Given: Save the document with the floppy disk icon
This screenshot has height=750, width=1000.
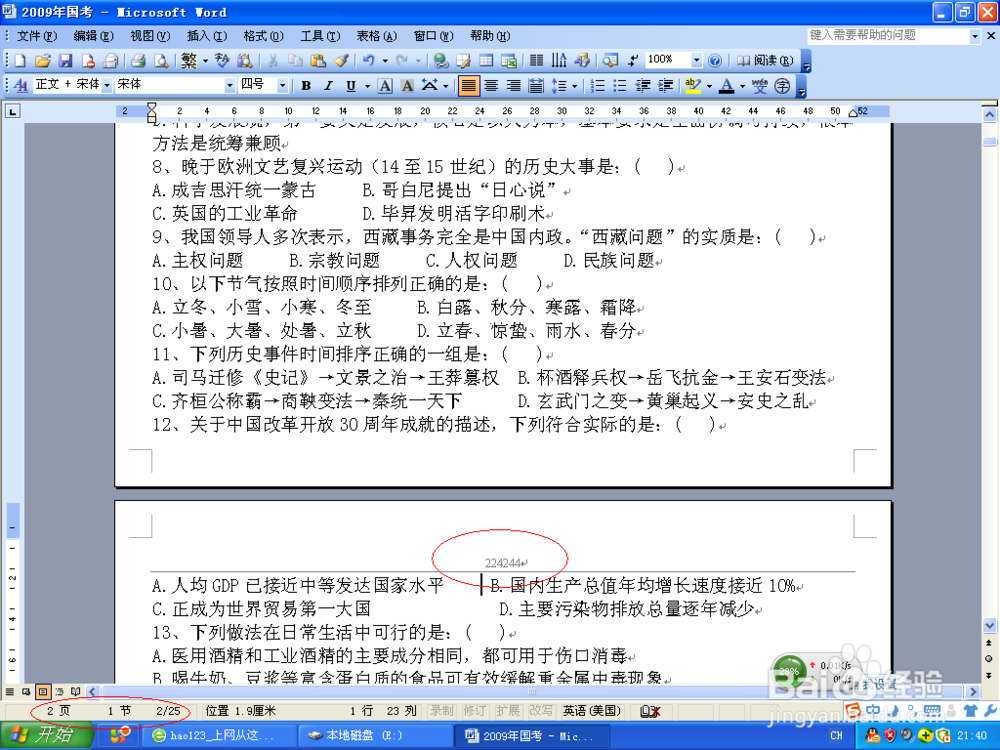Looking at the screenshot, I should pos(65,61).
